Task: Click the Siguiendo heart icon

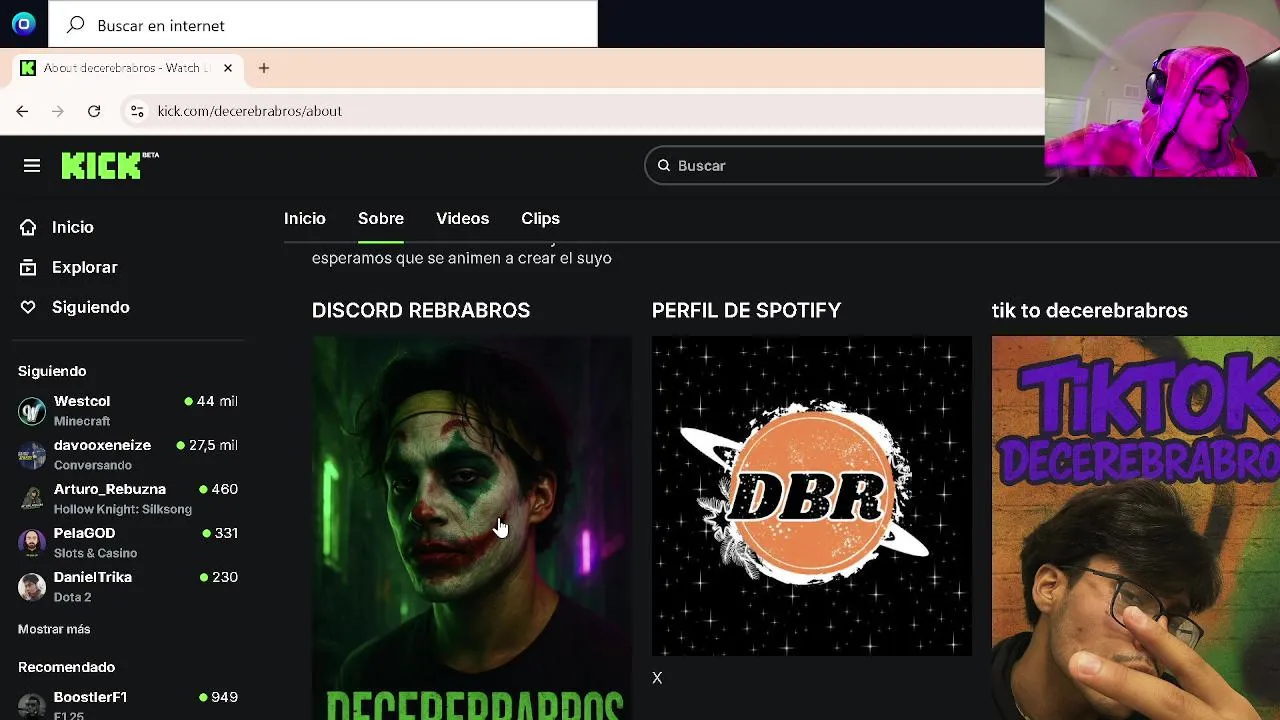Action: point(28,307)
